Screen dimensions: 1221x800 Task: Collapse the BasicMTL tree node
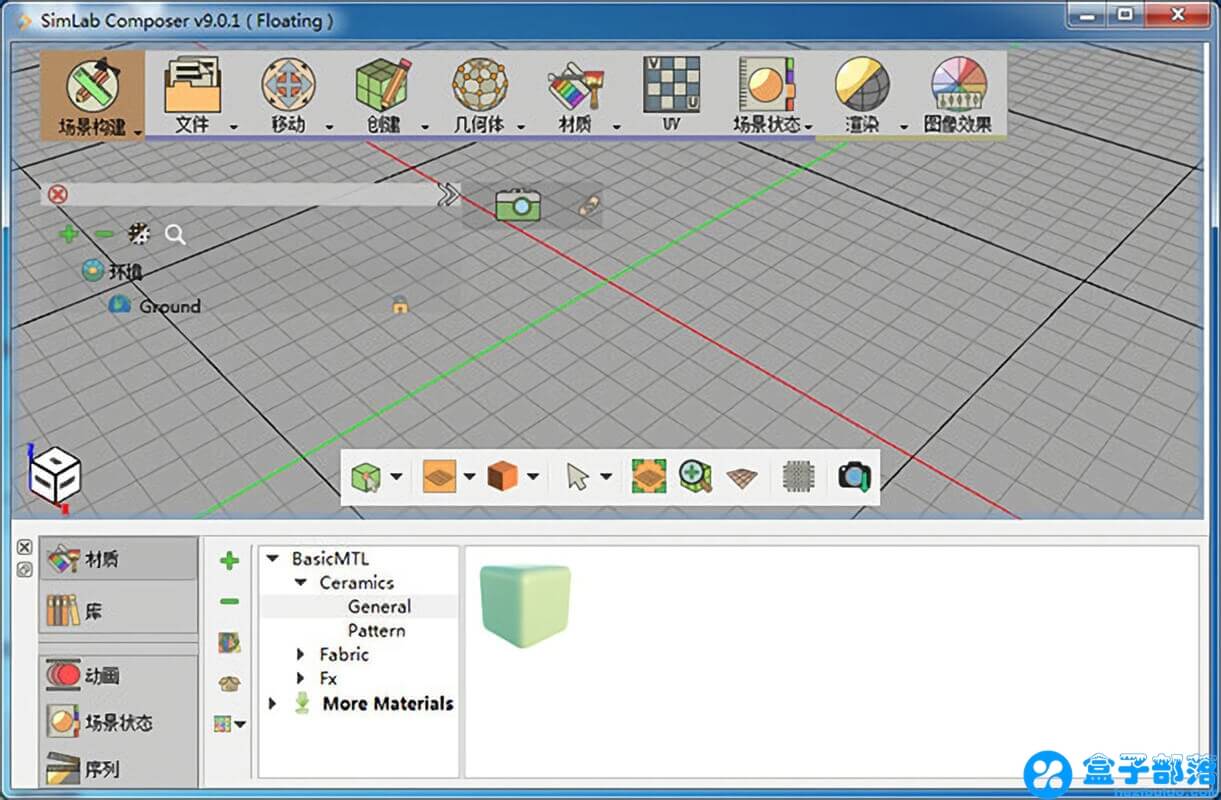(x=273, y=559)
